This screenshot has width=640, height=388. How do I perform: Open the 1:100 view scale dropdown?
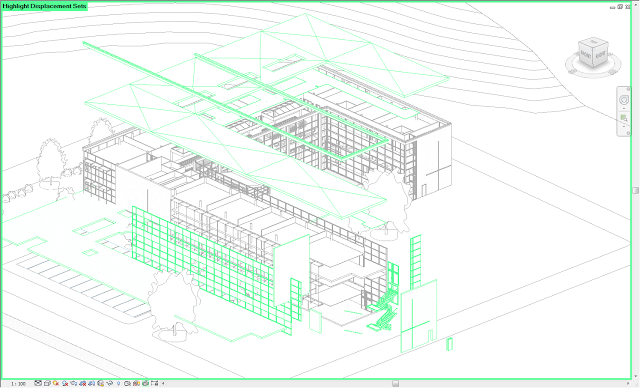tap(18, 384)
